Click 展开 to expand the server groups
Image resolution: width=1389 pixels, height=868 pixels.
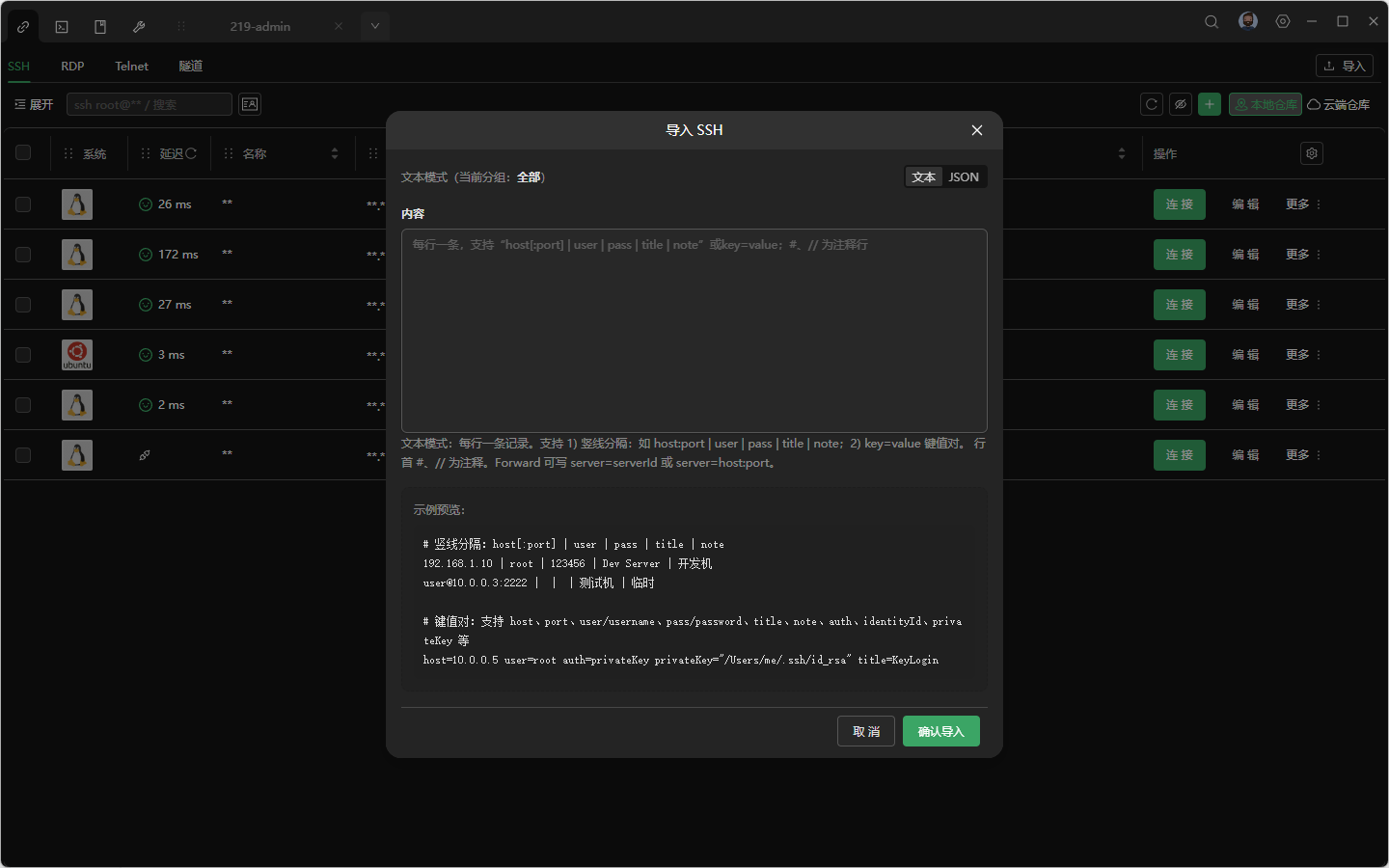pyautogui.click(x=33, y=103)
